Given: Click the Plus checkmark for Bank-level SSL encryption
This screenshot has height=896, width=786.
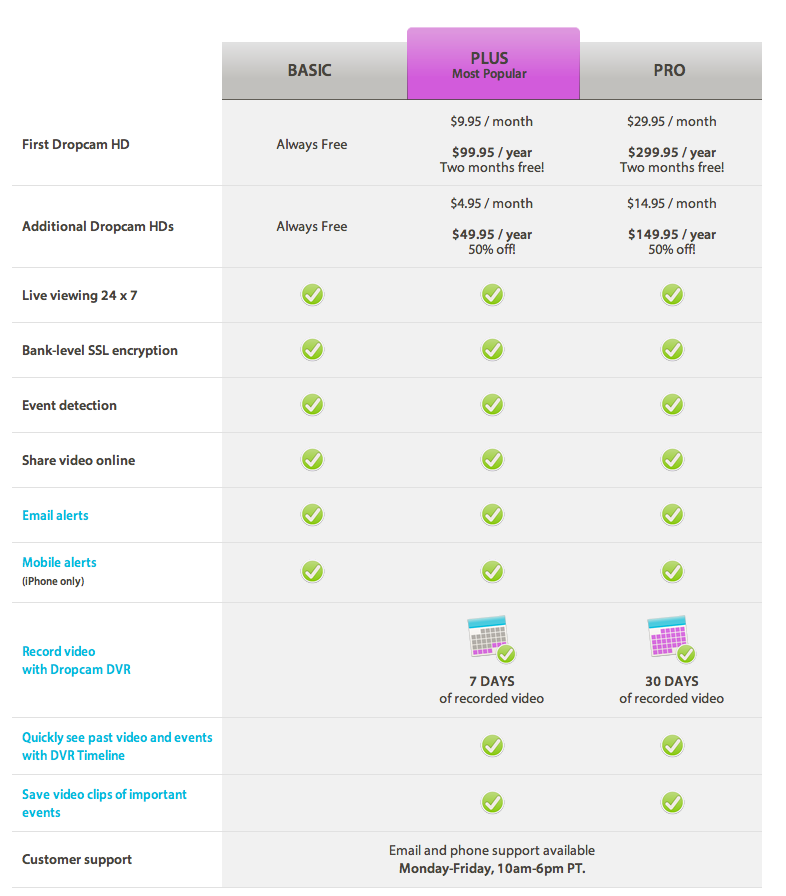Looking at the screenshot, I should pyautogui.click(x=492, y=350).
